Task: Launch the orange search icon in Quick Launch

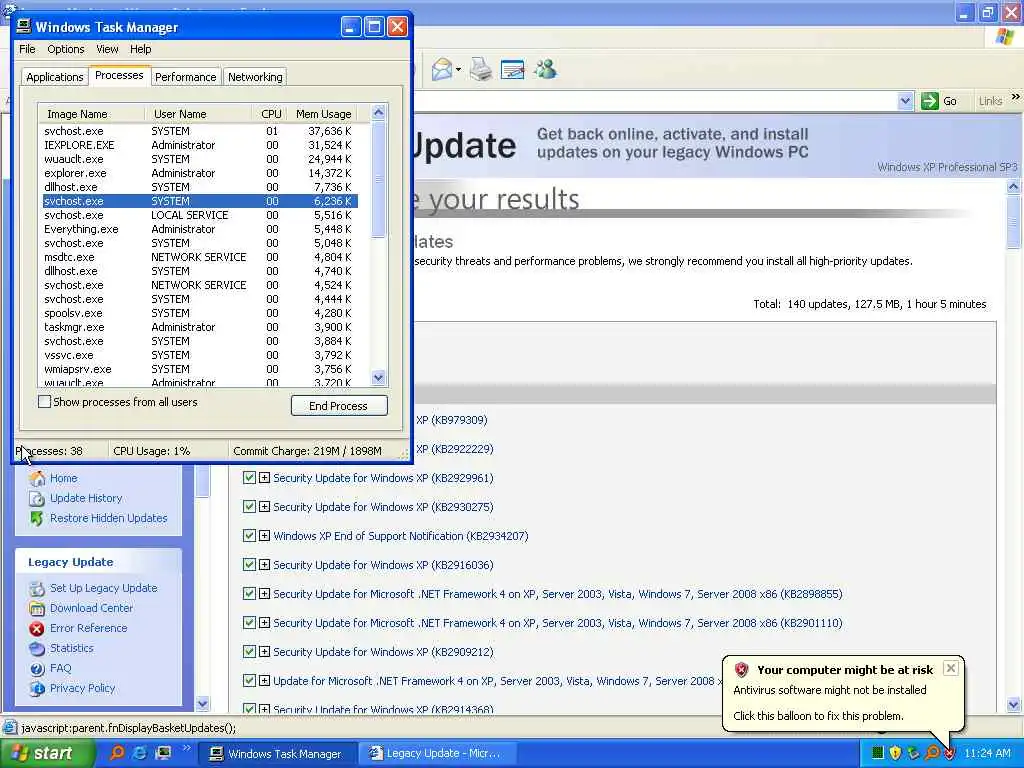Action: (x=118, y=753)
